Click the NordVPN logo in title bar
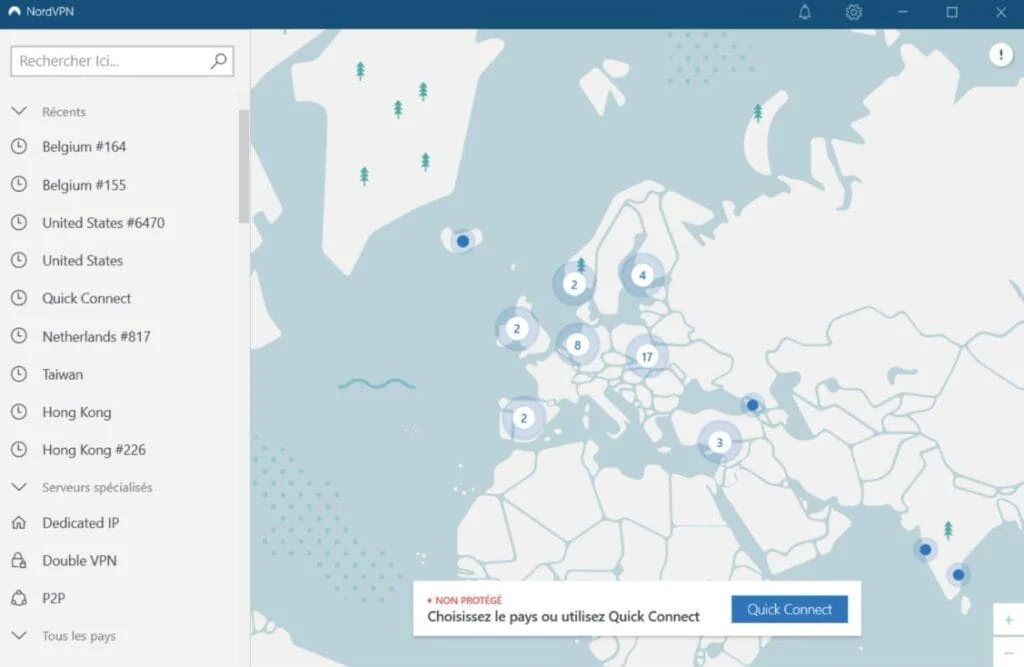 pyautogui.click(x=14, y=12)
